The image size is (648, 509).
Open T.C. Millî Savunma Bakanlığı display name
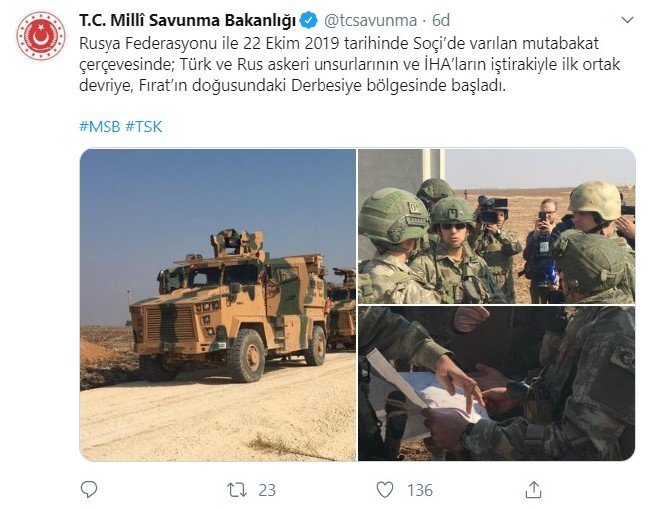point(188,20)
